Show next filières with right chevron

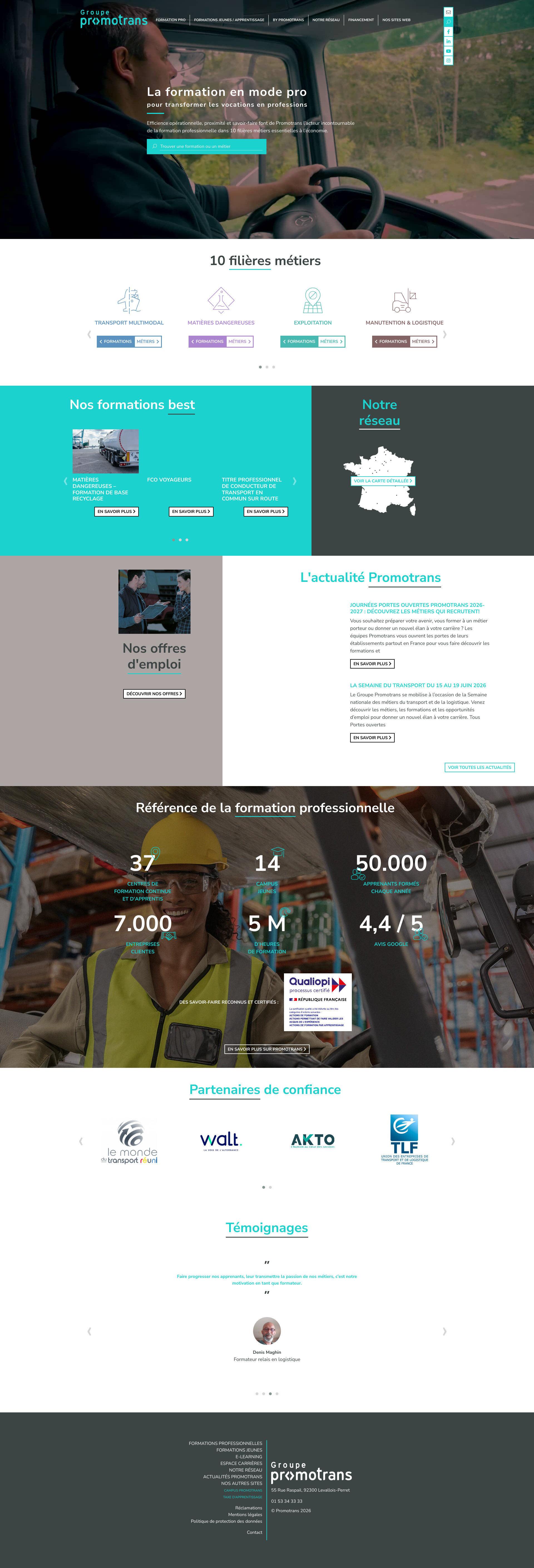(444, 334)
